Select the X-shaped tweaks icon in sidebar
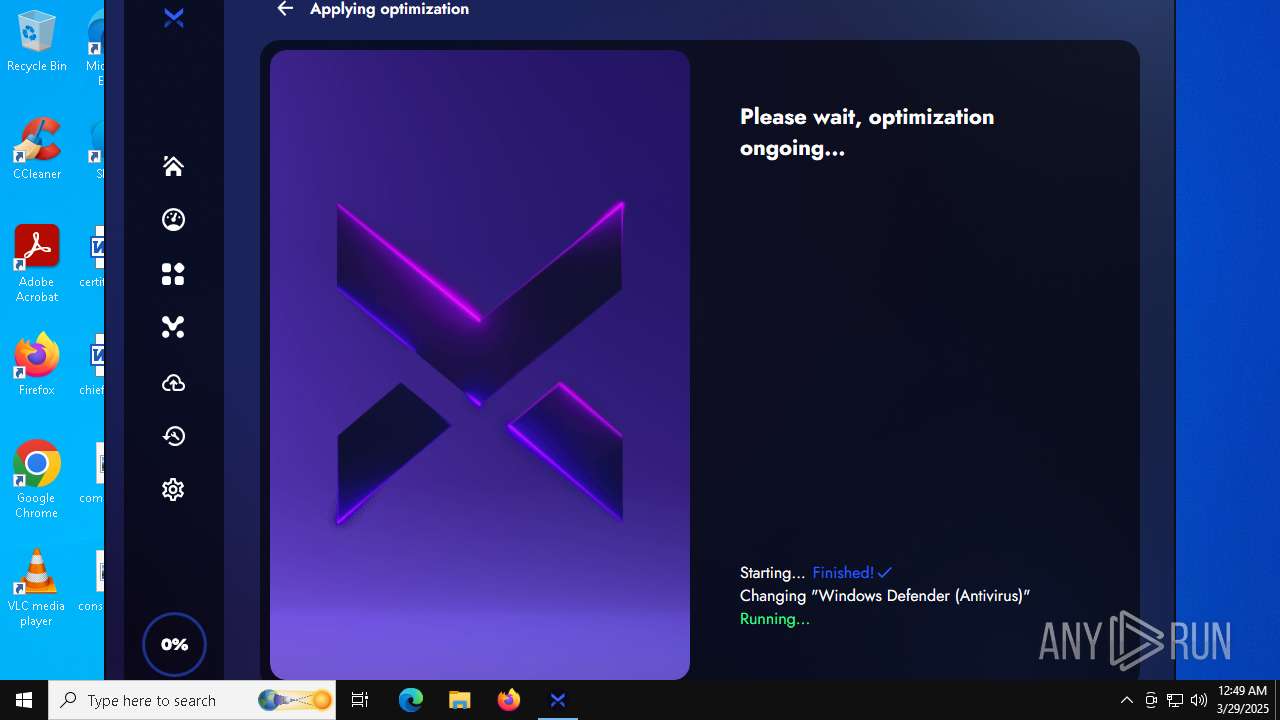Viewport: 1280px width, 720px height. [173, 327]
